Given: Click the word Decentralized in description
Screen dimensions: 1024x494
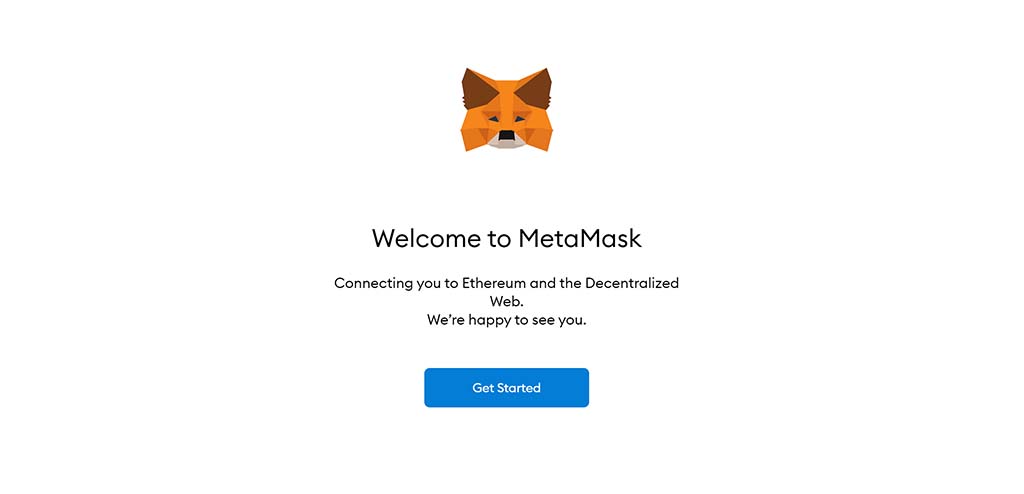Looking at the screenshot, I should (x=632, y=283).
